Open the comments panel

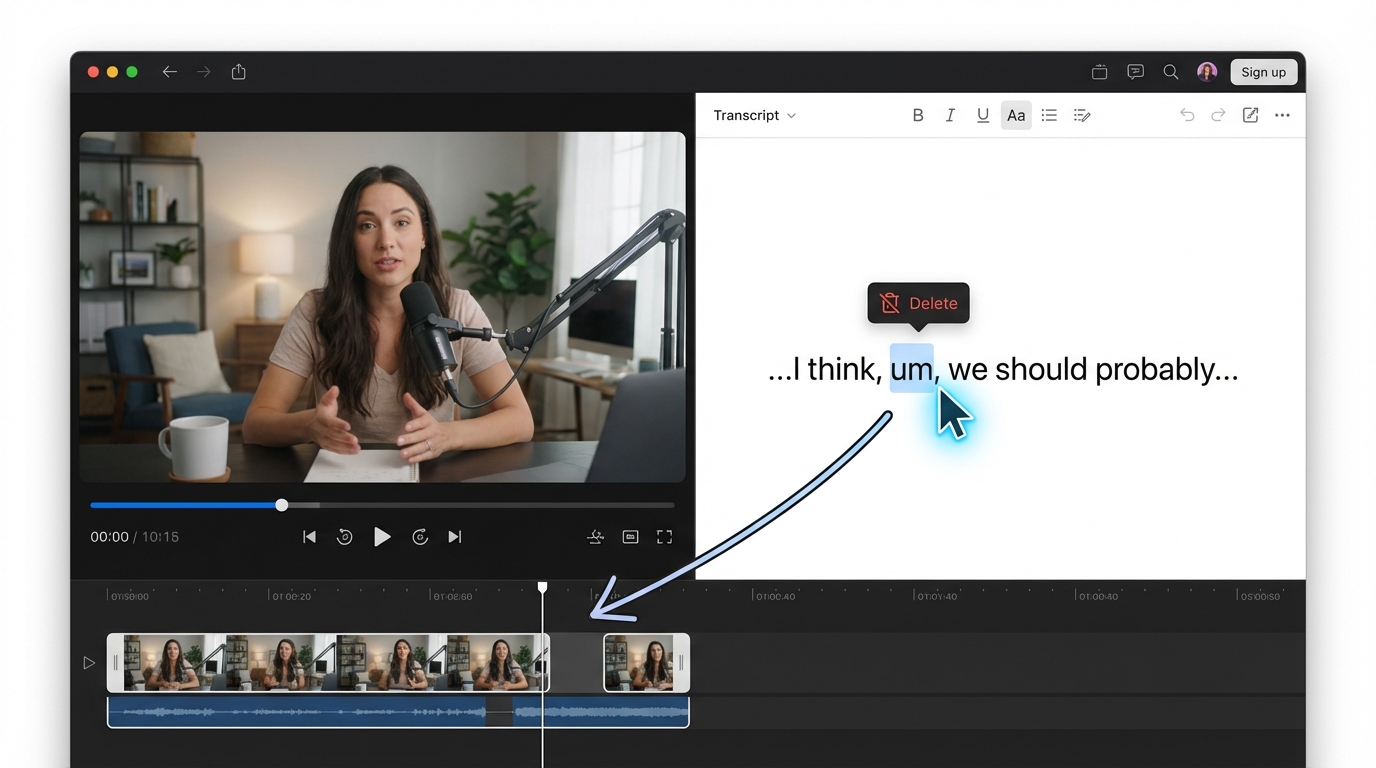pos(1135,71)
